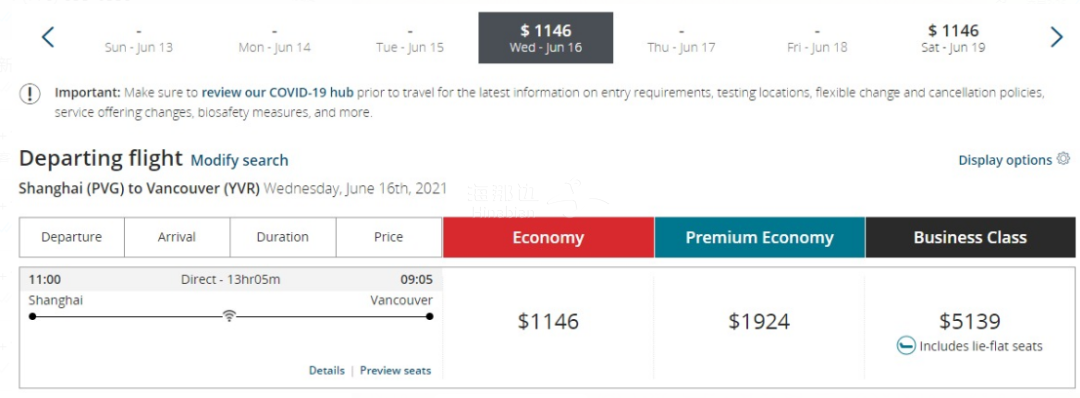
Task: Select Mon - Jun 14 date tab
Action: point(274,39)
